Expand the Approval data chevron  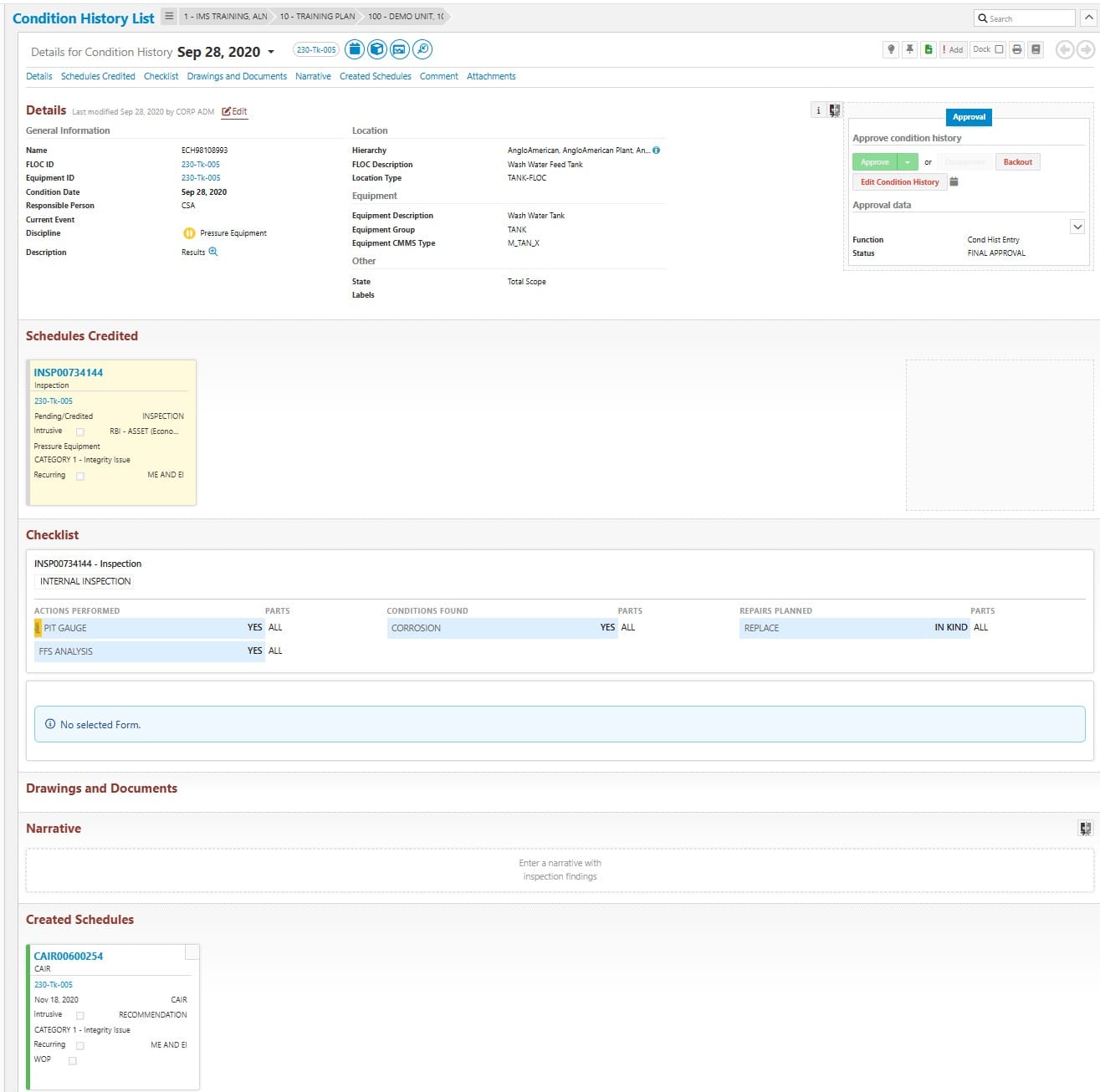point(1077,227)
